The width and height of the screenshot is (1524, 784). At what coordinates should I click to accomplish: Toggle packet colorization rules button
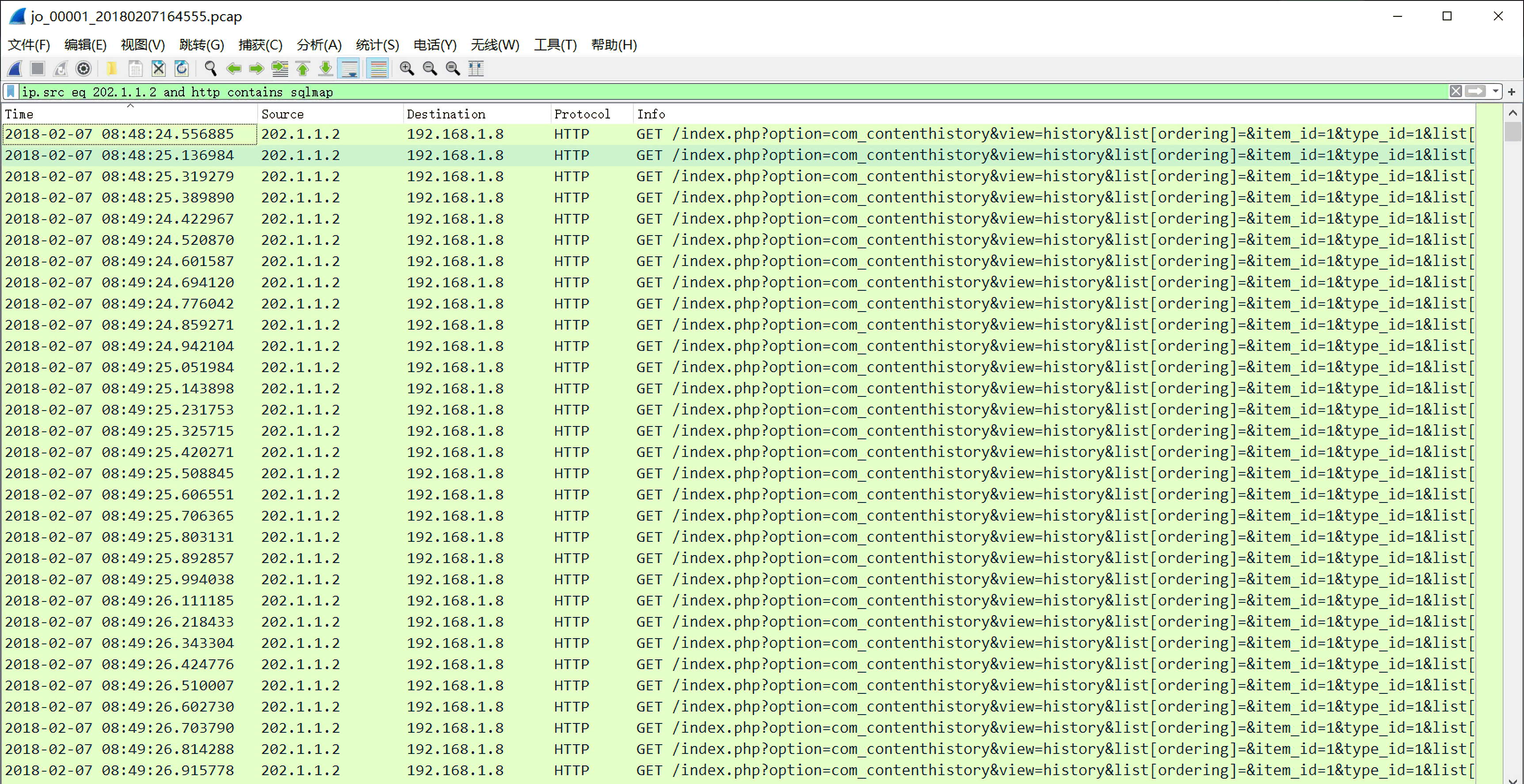click(377, 69)
